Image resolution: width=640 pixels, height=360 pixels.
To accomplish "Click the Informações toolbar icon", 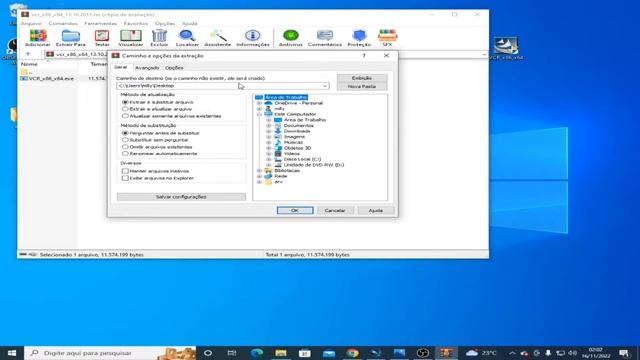I will [253, 38].
